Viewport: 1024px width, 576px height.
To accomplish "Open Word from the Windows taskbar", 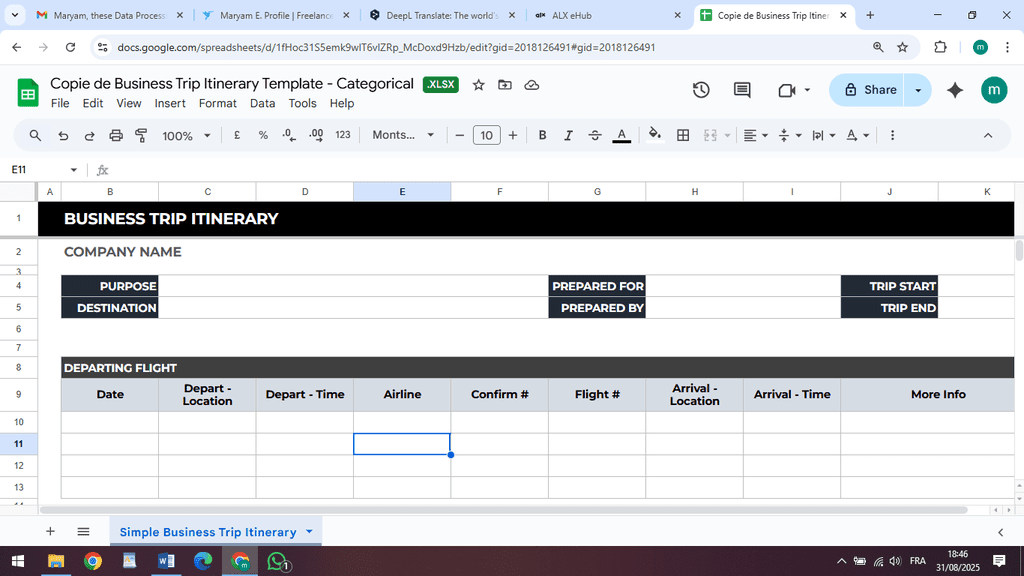I will (166, 561).
